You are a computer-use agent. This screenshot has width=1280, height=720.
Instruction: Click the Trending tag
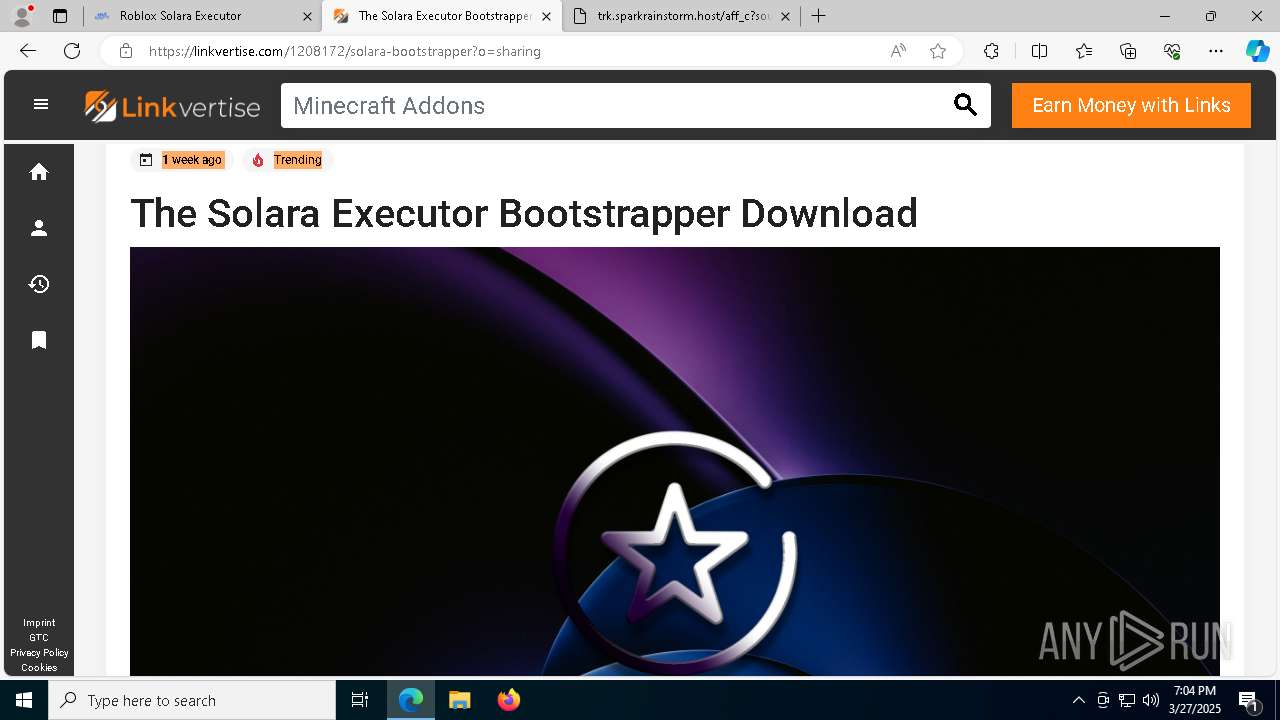pyautogui.click(x=288, y=160)
